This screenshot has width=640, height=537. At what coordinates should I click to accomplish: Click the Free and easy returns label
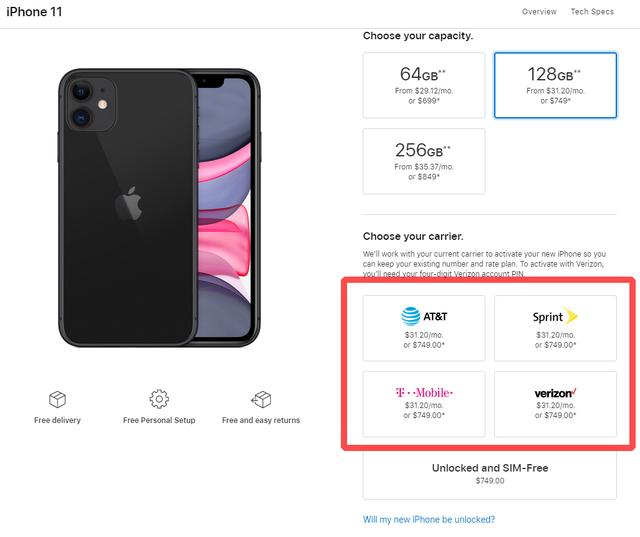coord(261,421)
